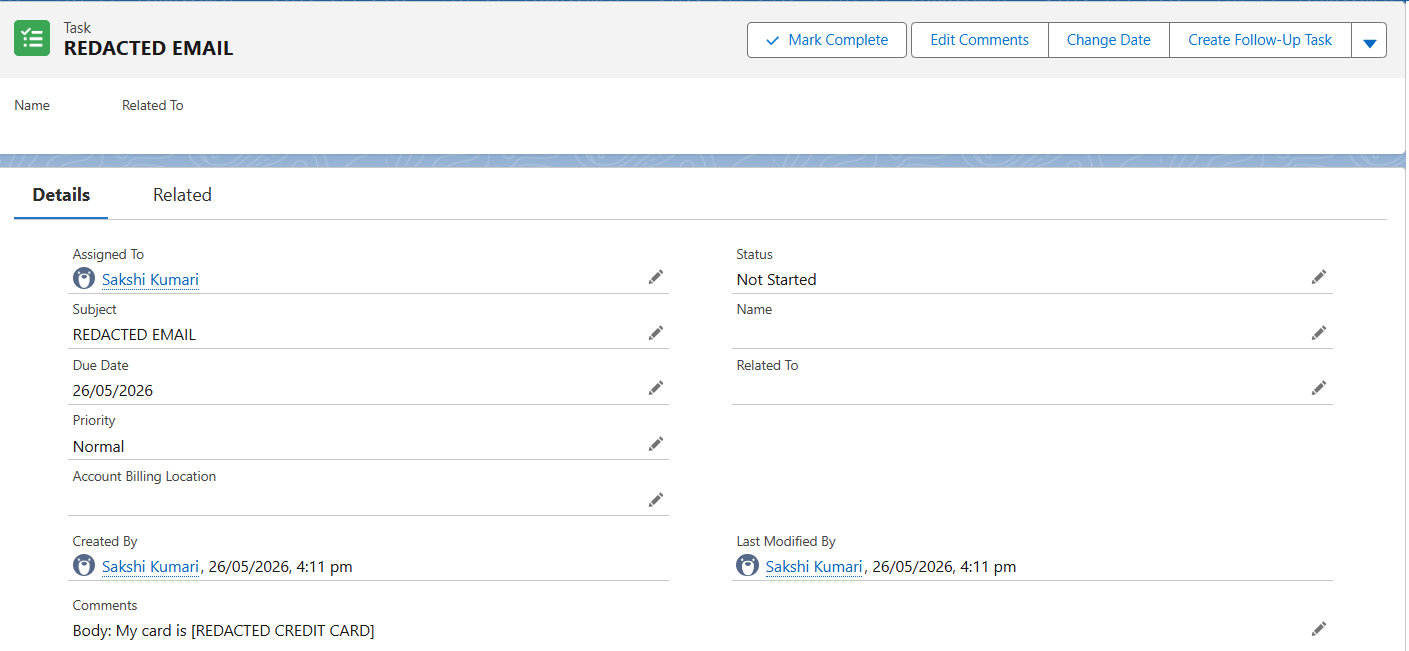This screenshot has height=651, width=1409.
Task: Switch to the Details tab
Action: point(61,195)
